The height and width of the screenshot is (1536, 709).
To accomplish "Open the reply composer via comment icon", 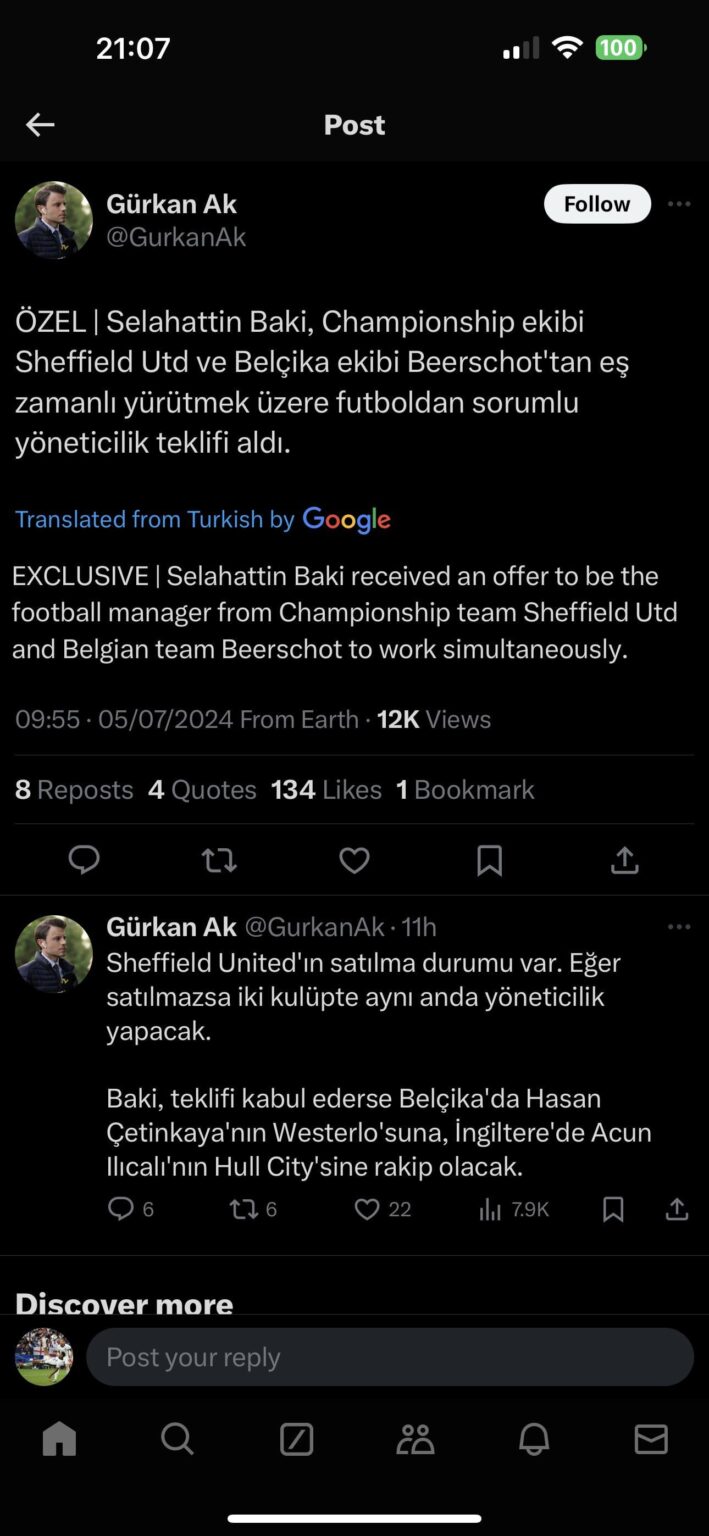I will 84,860.
